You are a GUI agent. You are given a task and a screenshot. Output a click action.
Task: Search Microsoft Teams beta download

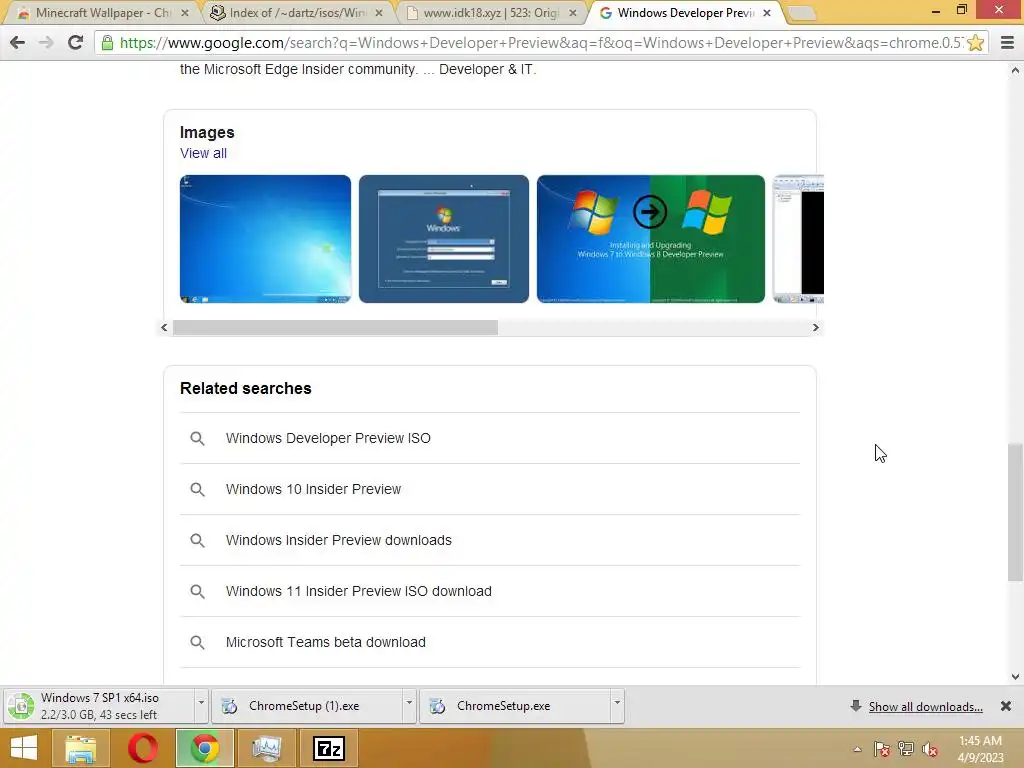pos(490,642)
